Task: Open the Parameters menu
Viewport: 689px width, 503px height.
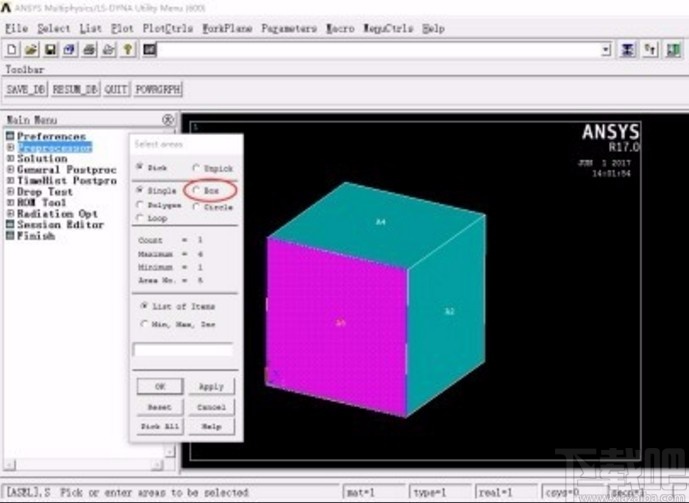Action: [289, 29]
